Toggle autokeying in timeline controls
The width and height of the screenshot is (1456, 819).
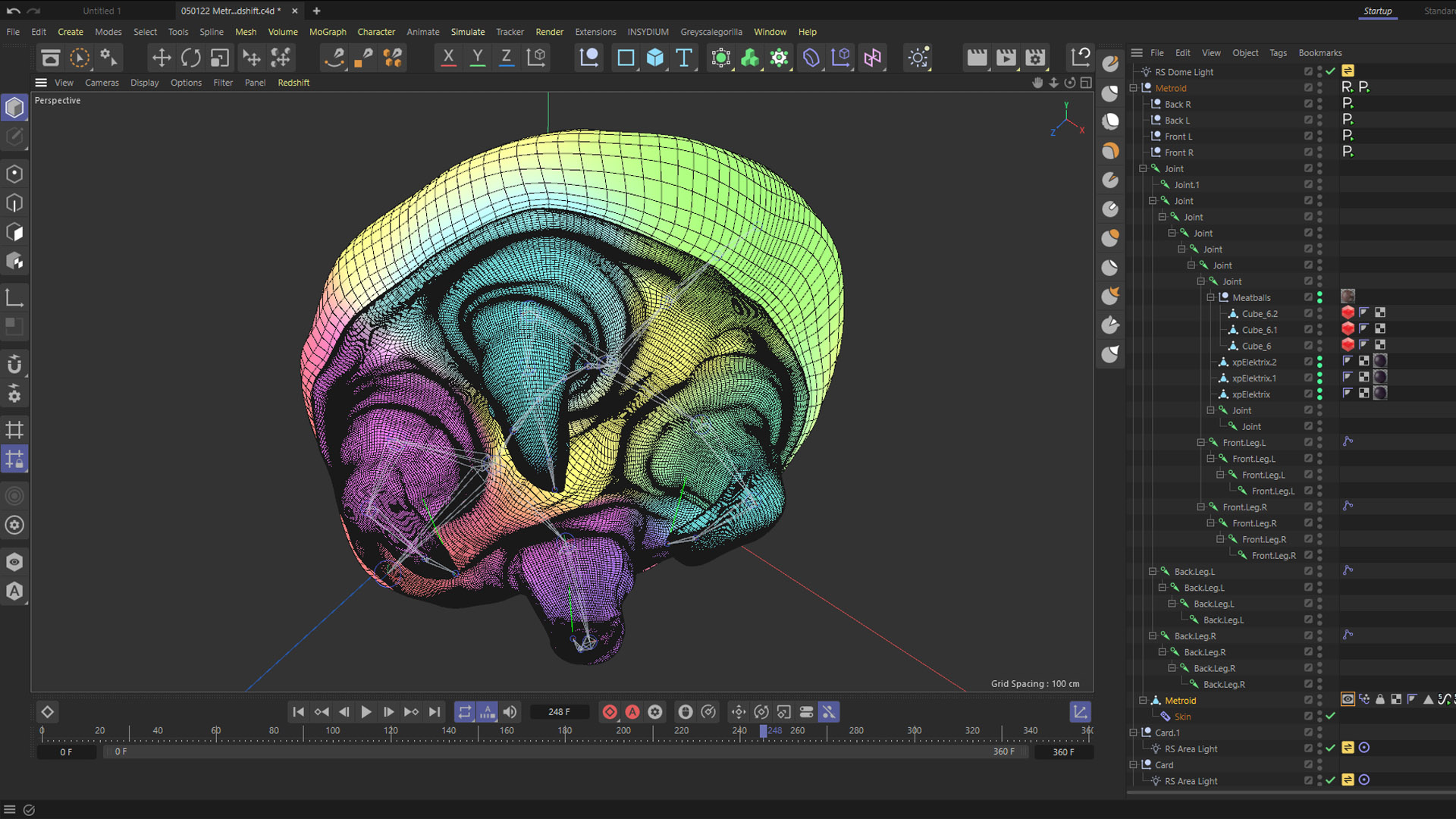pyautogui.click(x=632, y=712)
